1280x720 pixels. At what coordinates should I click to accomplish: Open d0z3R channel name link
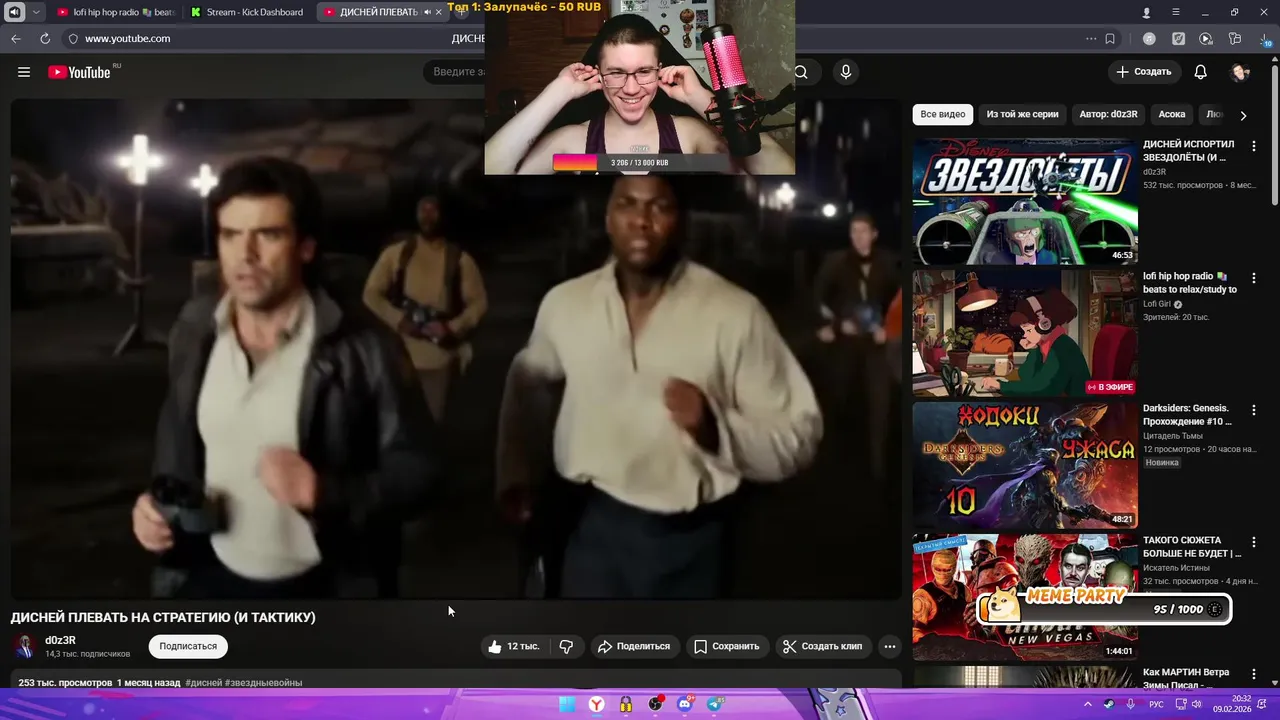click(60, 640)
